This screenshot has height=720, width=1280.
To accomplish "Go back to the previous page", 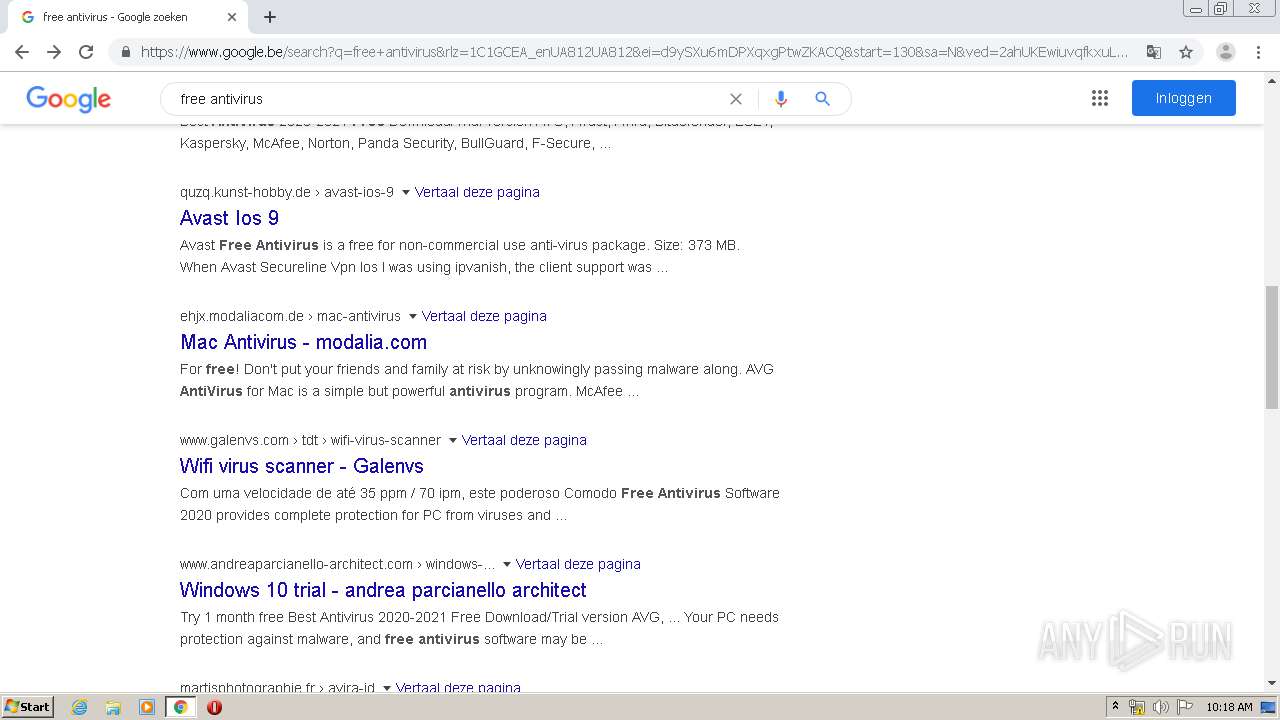I will point(22,52).
